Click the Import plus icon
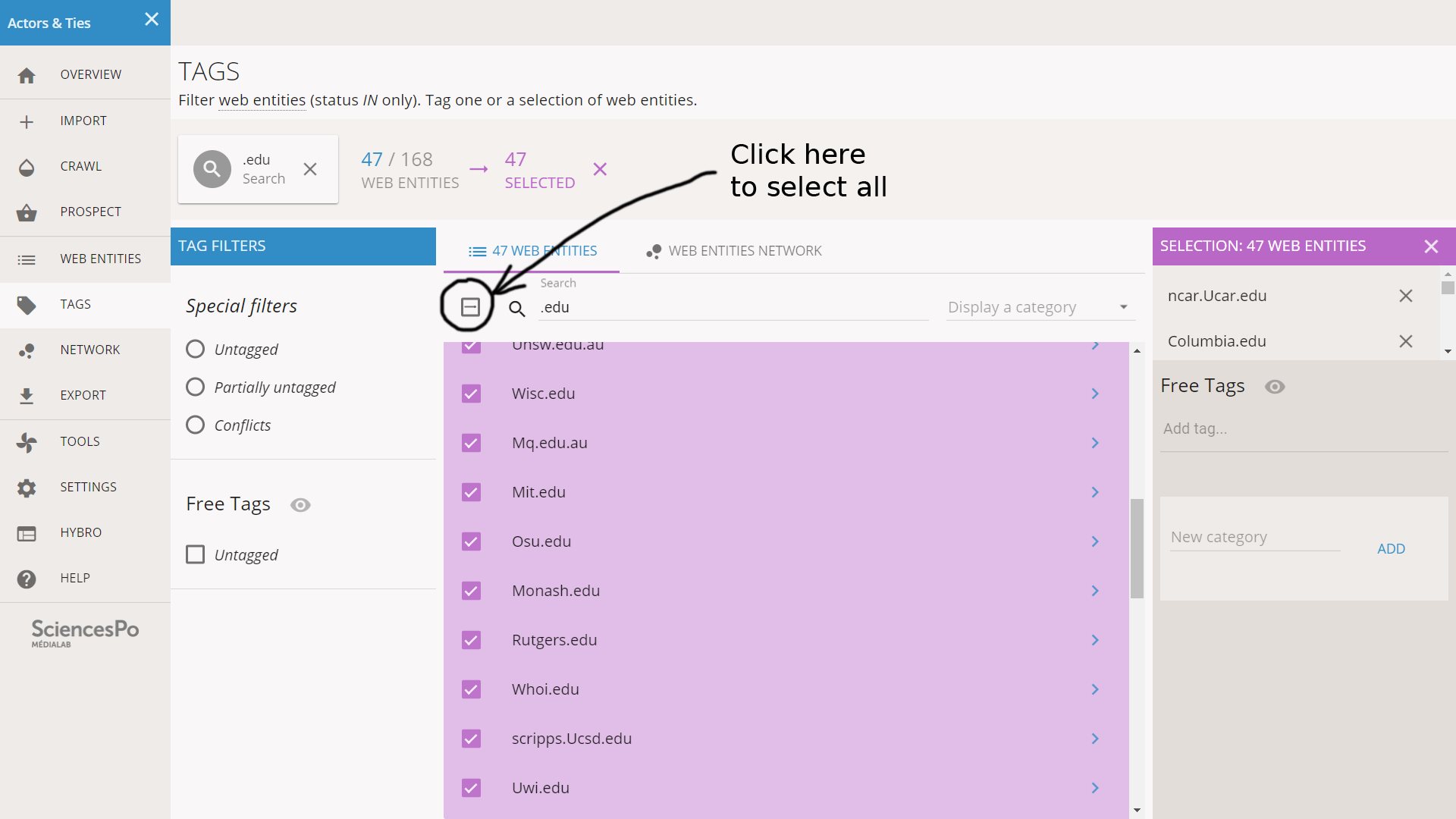 (27, 121)
